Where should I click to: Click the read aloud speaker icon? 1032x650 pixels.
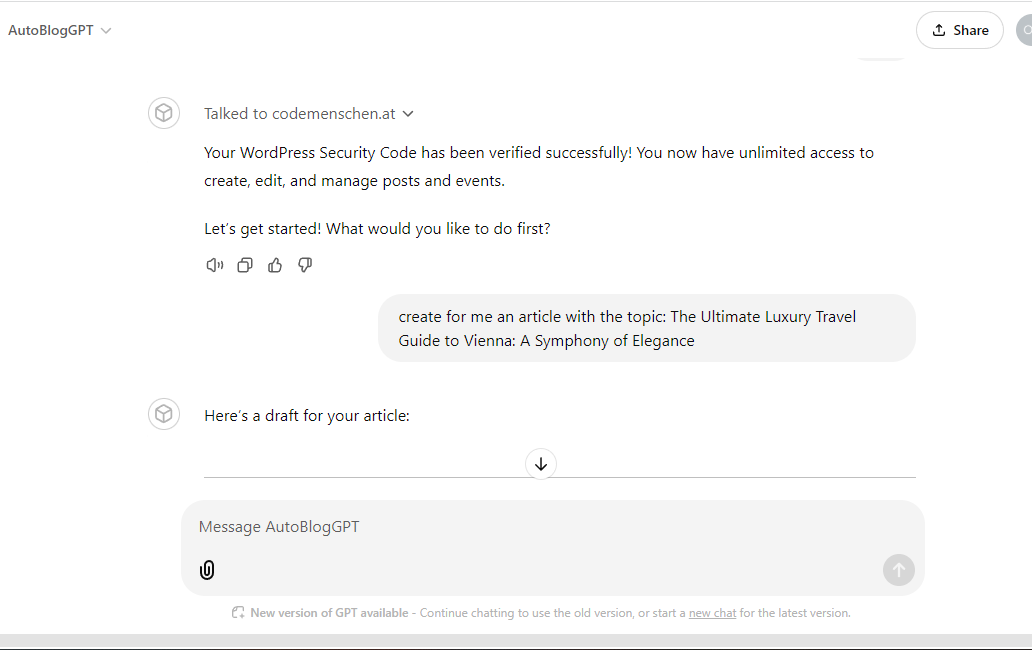tap(215, 265)
